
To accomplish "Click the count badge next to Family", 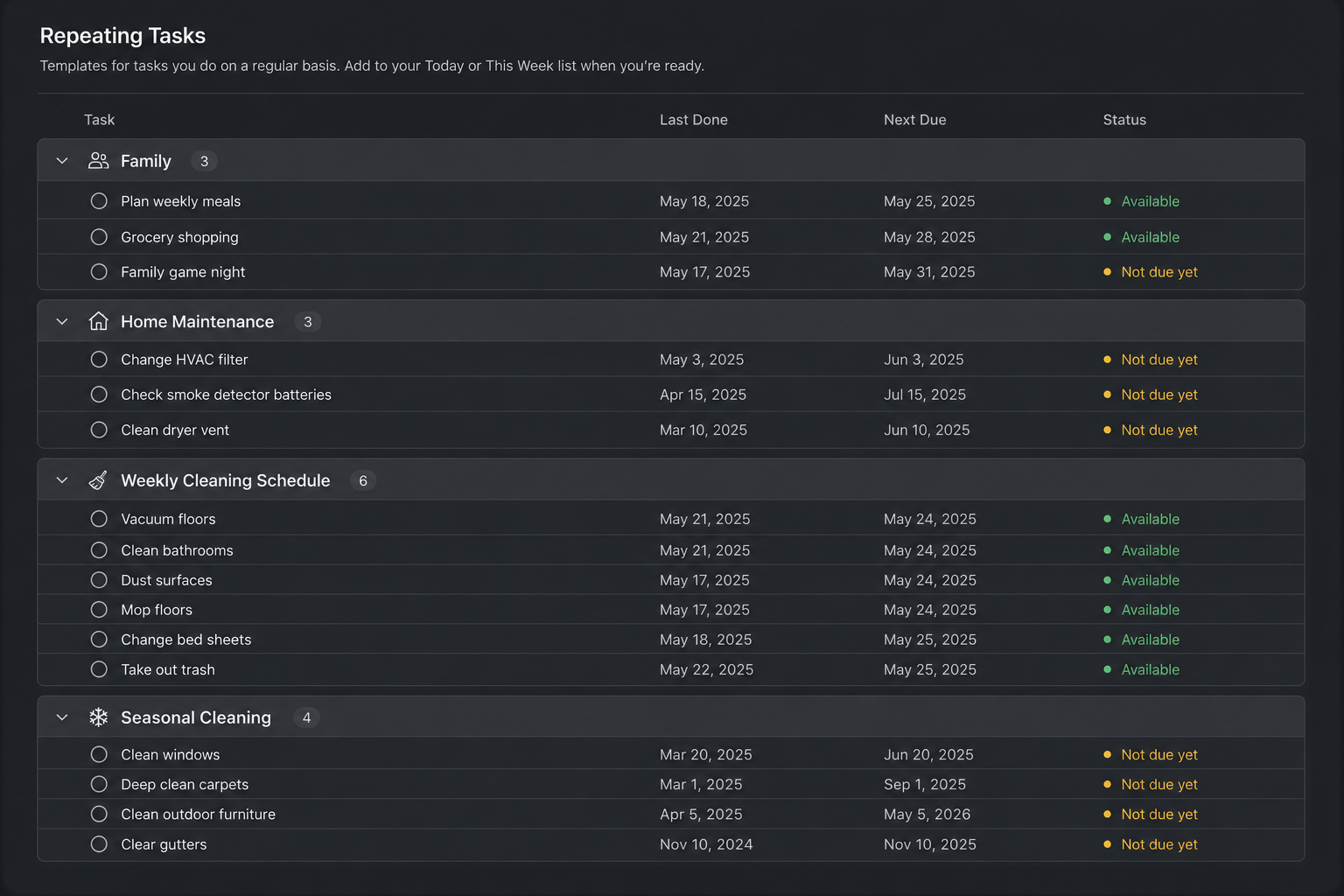I will [204, 161].
